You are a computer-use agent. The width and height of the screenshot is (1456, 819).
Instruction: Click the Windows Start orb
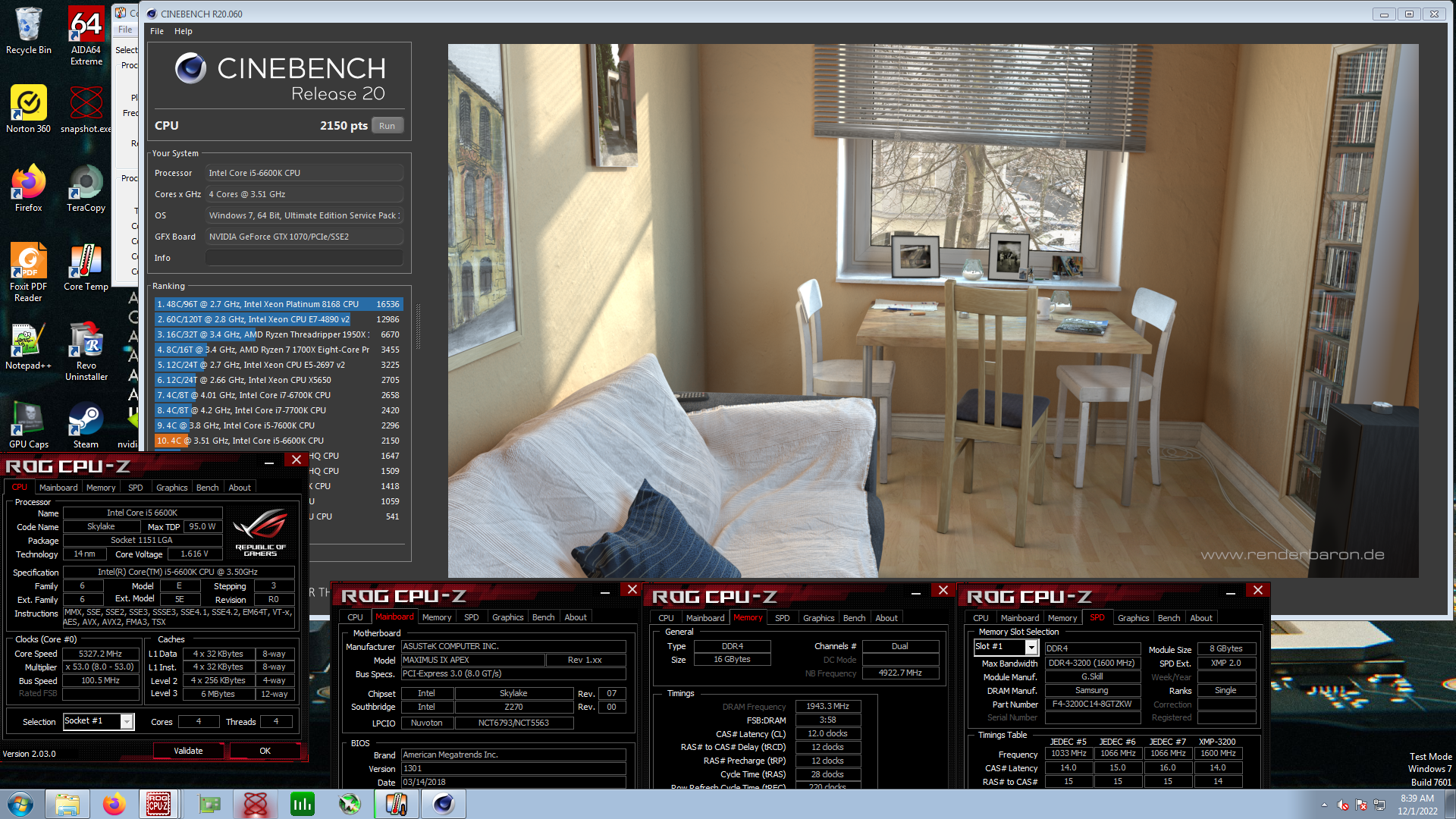pos(20,804)
